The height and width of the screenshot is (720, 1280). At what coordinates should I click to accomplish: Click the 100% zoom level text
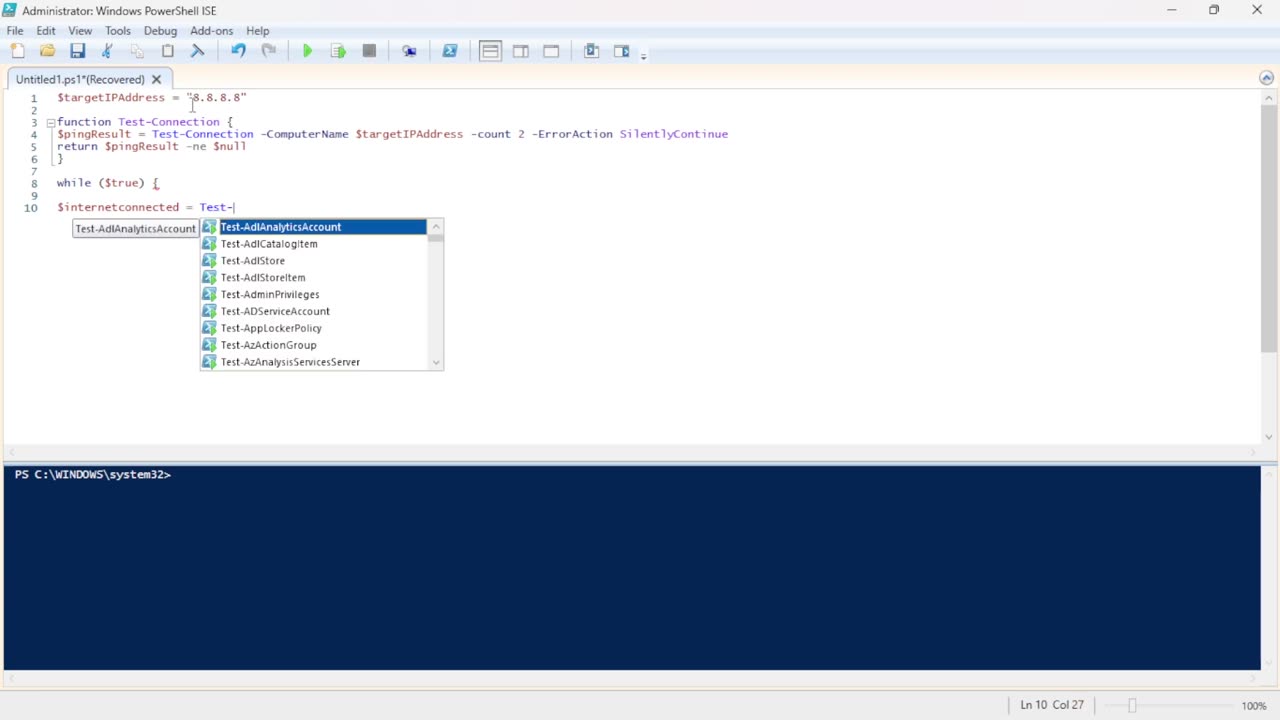coord(1254,705)
